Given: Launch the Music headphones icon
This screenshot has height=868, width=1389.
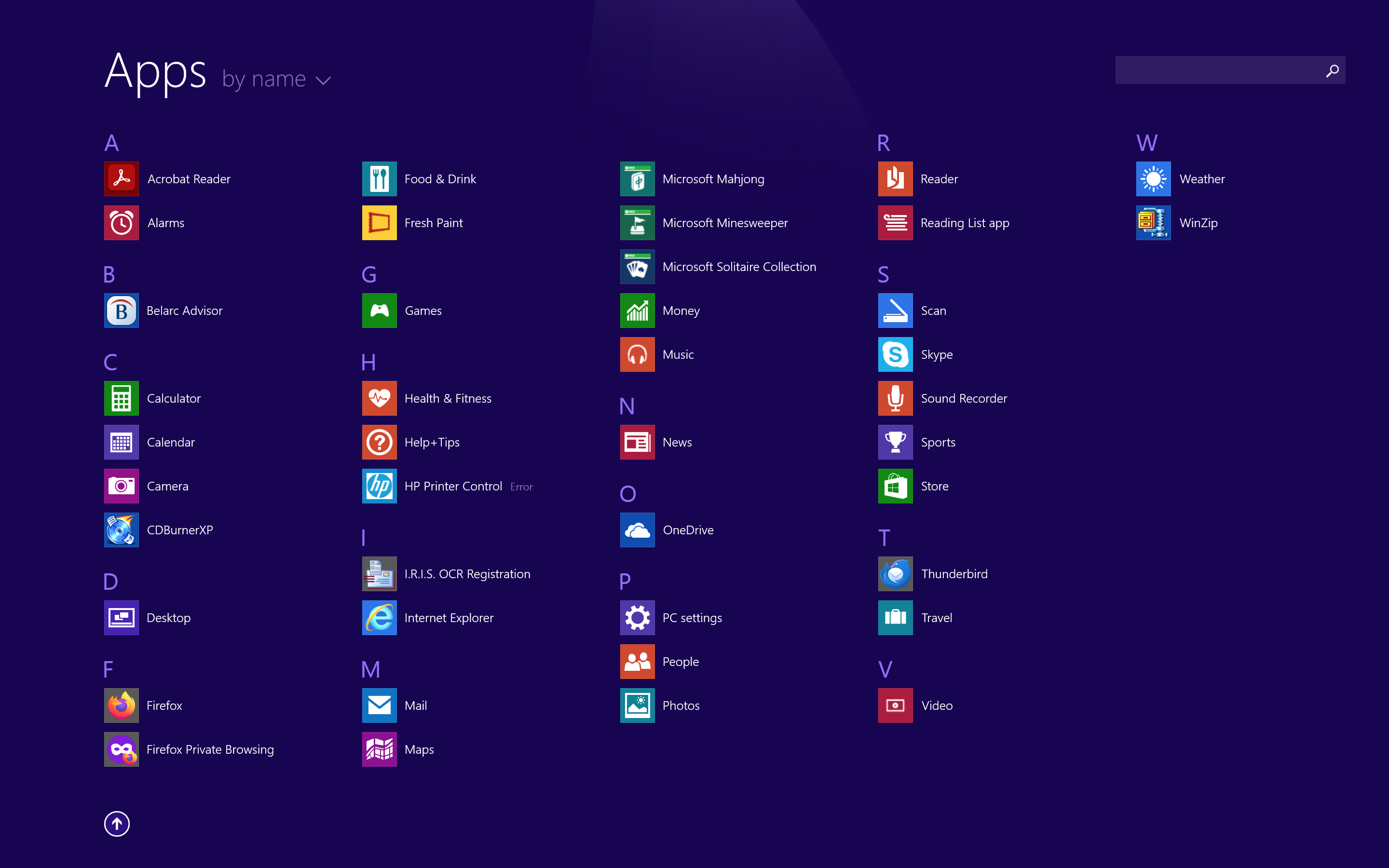Looking at the screenshot, I should pos(637,354).
